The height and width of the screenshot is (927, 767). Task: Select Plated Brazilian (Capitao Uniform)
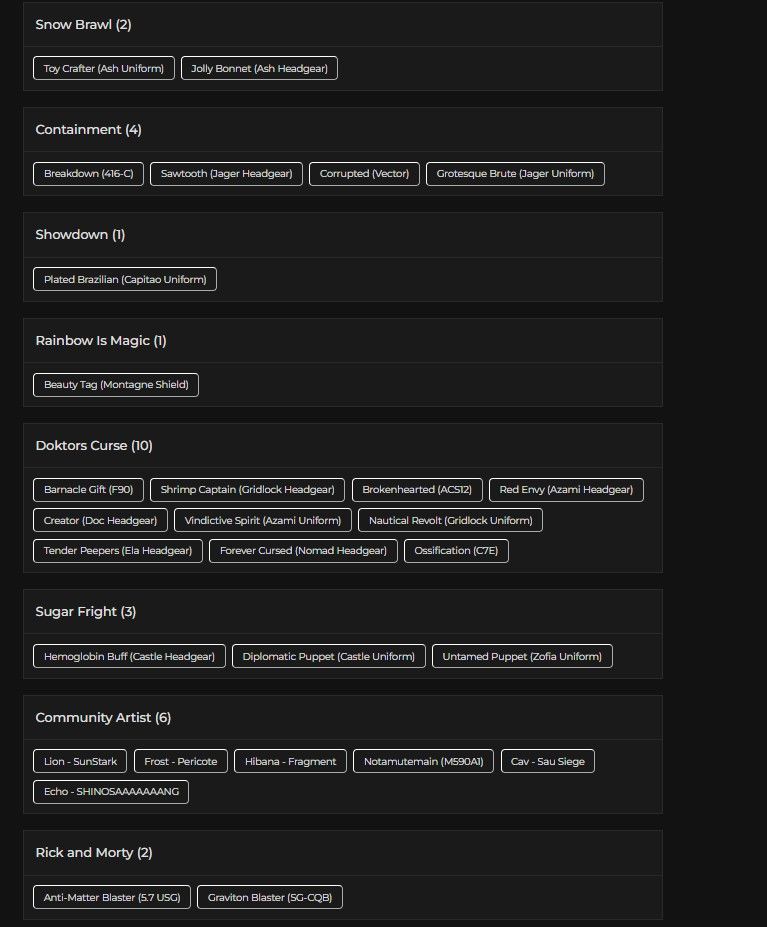tap(125, 279)
